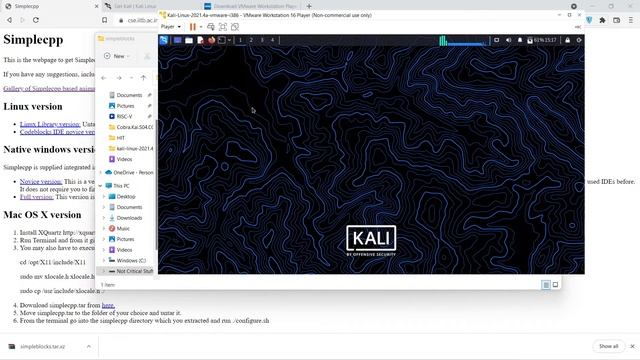The height and width of the screenshot is (360, 640).
Task: Switch to Kali workspace 2
Action: click(x=251, y=40)
